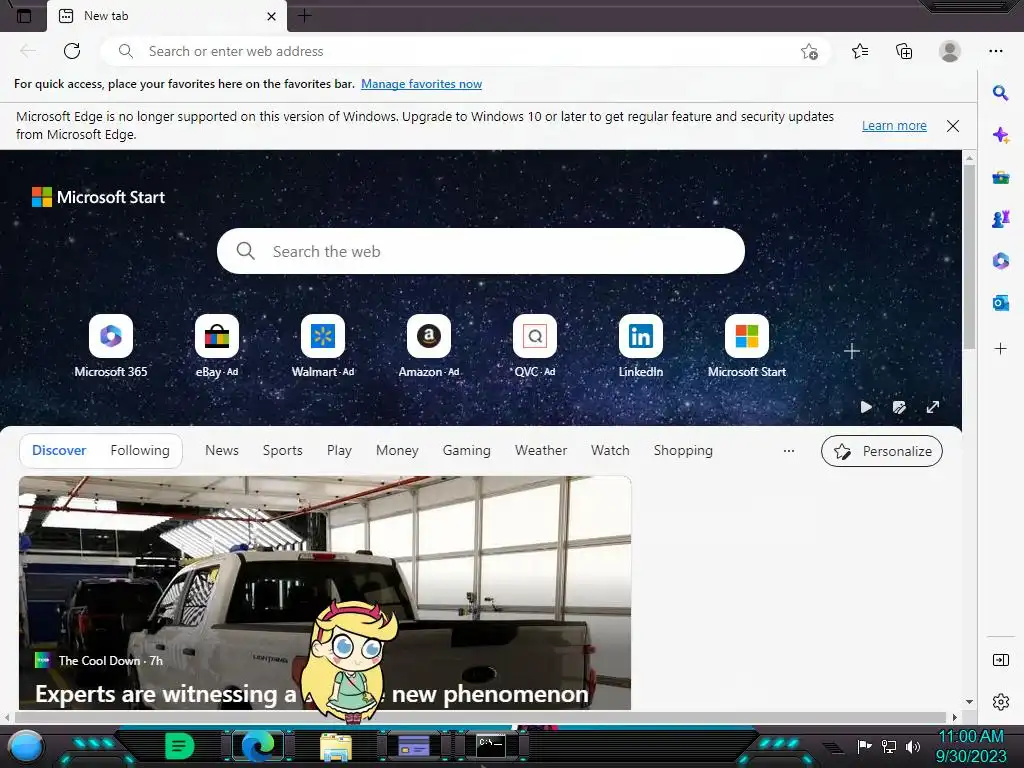Open File Explorer from the taskbar
Image resolution: width=1024 pixels, height=768 pixels.
(x=336, y=747)
